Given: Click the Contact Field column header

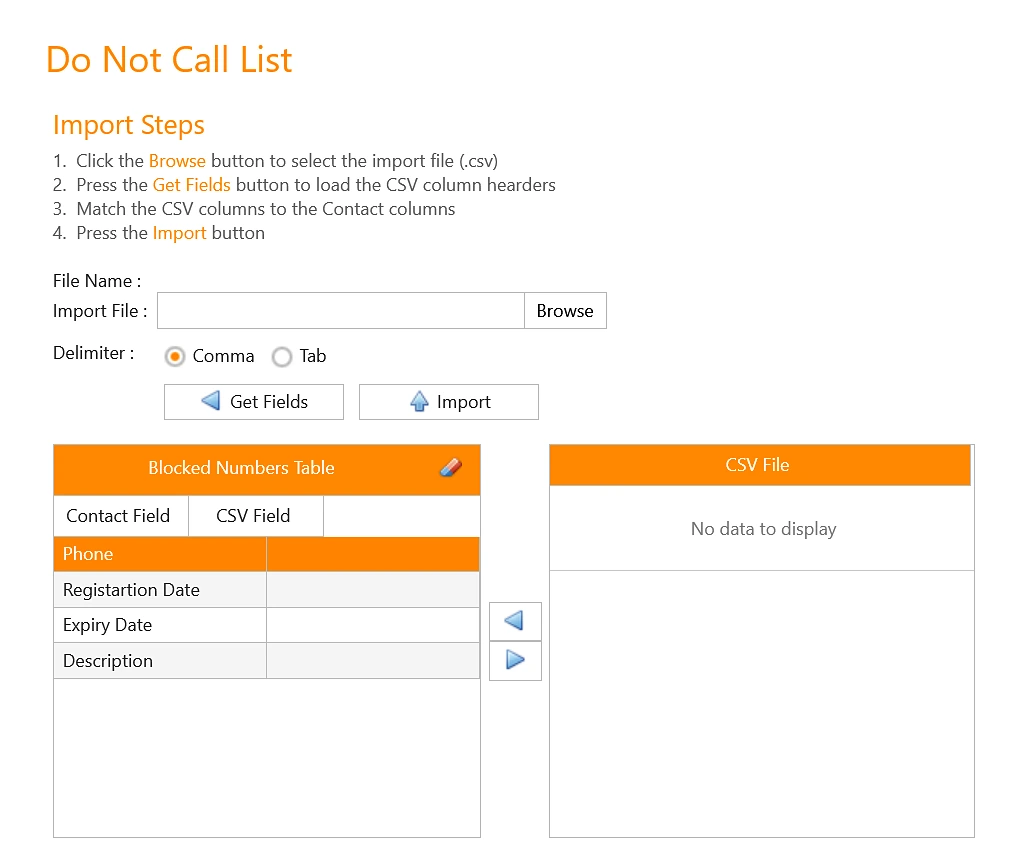Looking at the screenshot, I should coord(121,516).
